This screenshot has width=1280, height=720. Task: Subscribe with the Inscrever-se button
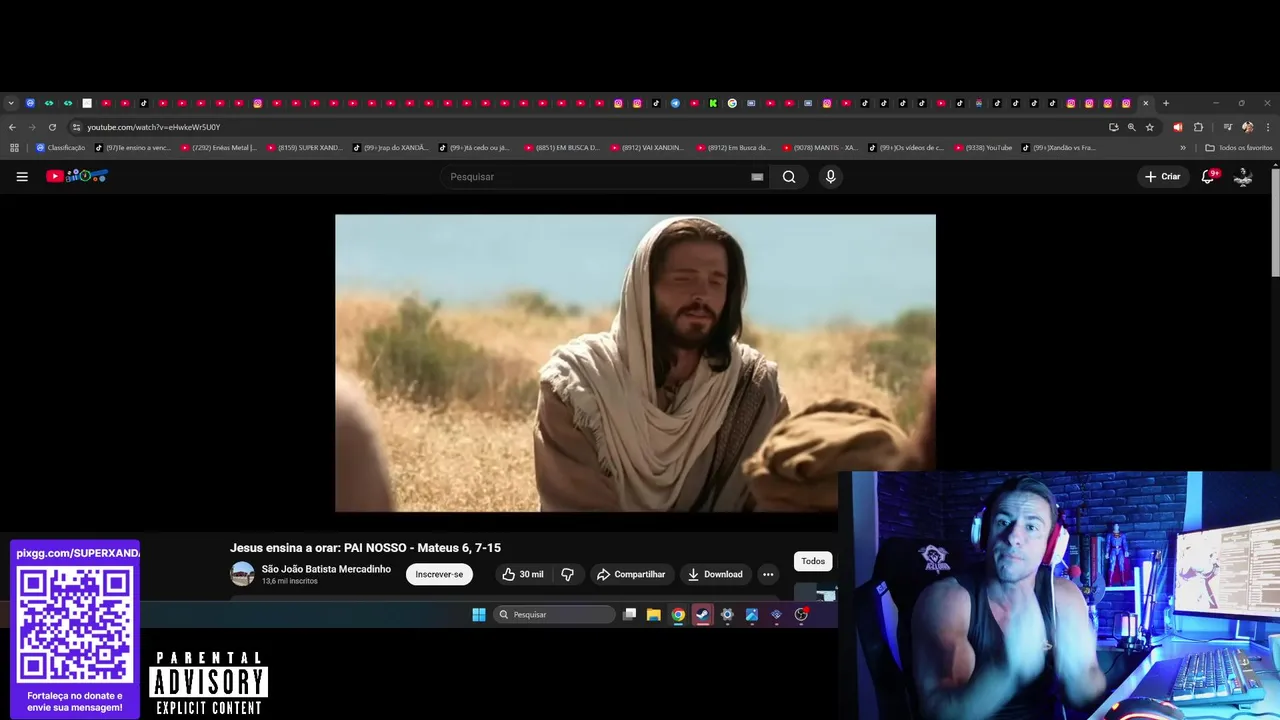[x=439, y=574]
